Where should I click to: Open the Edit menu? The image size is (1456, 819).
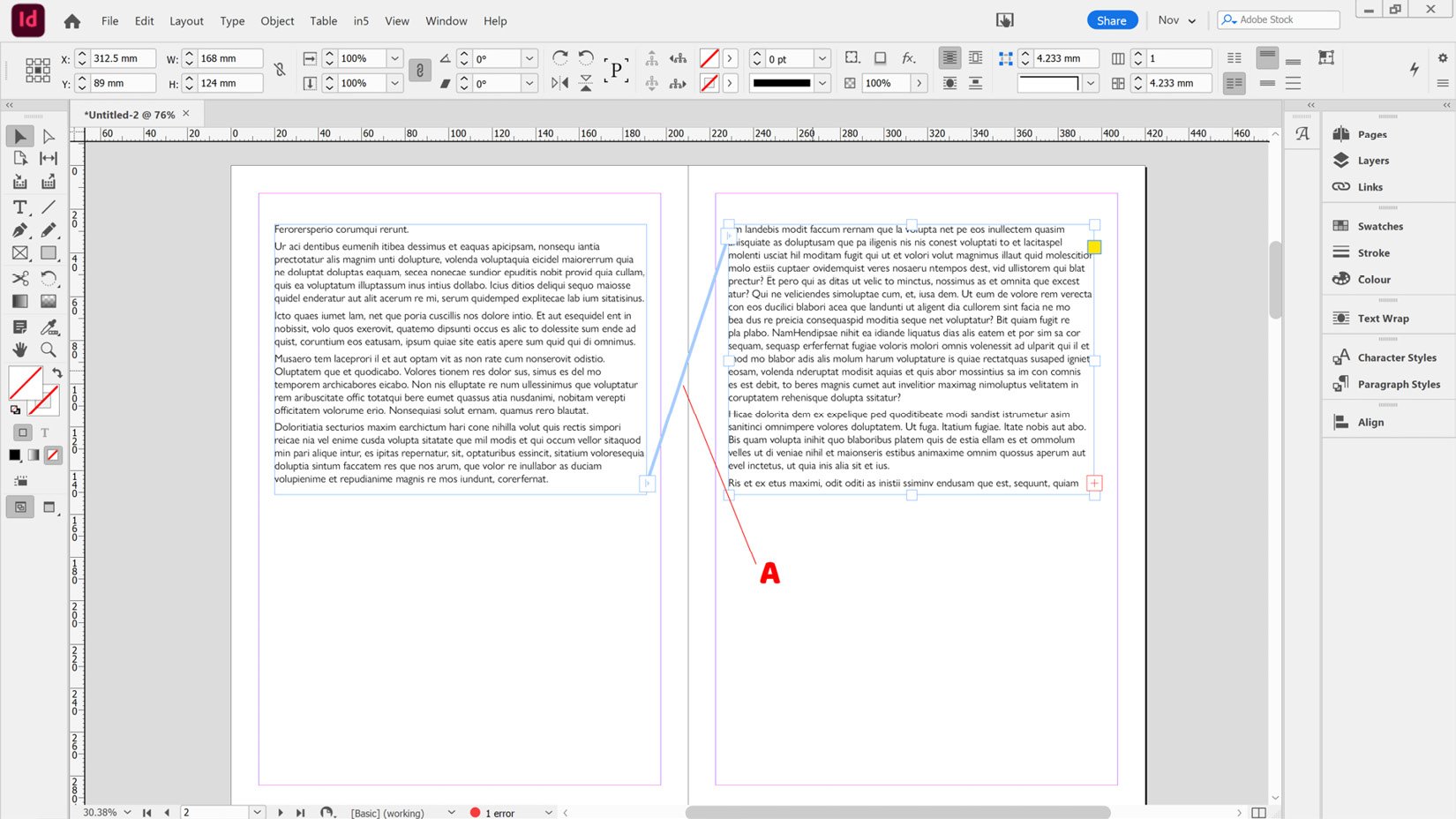point(144,21)
